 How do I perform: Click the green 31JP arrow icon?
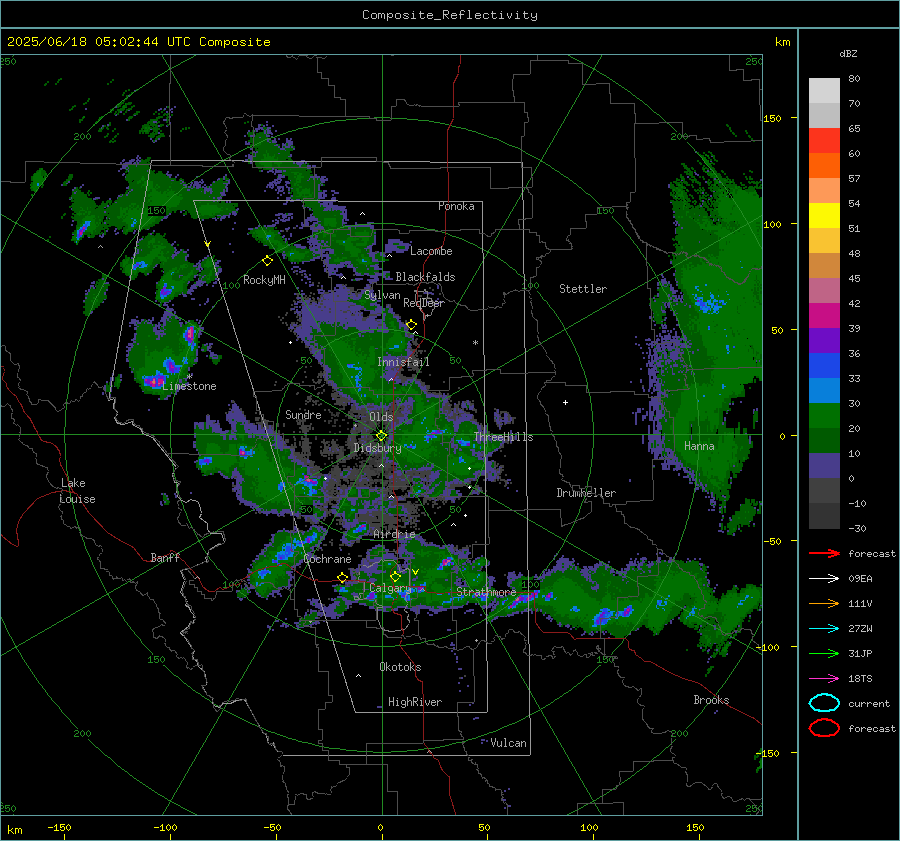(x=824, y=653)
